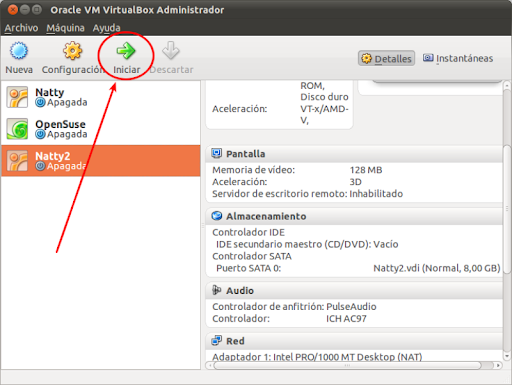Select the Natty virtual machine
Screen dimensions: 512x385
point(101,97)
